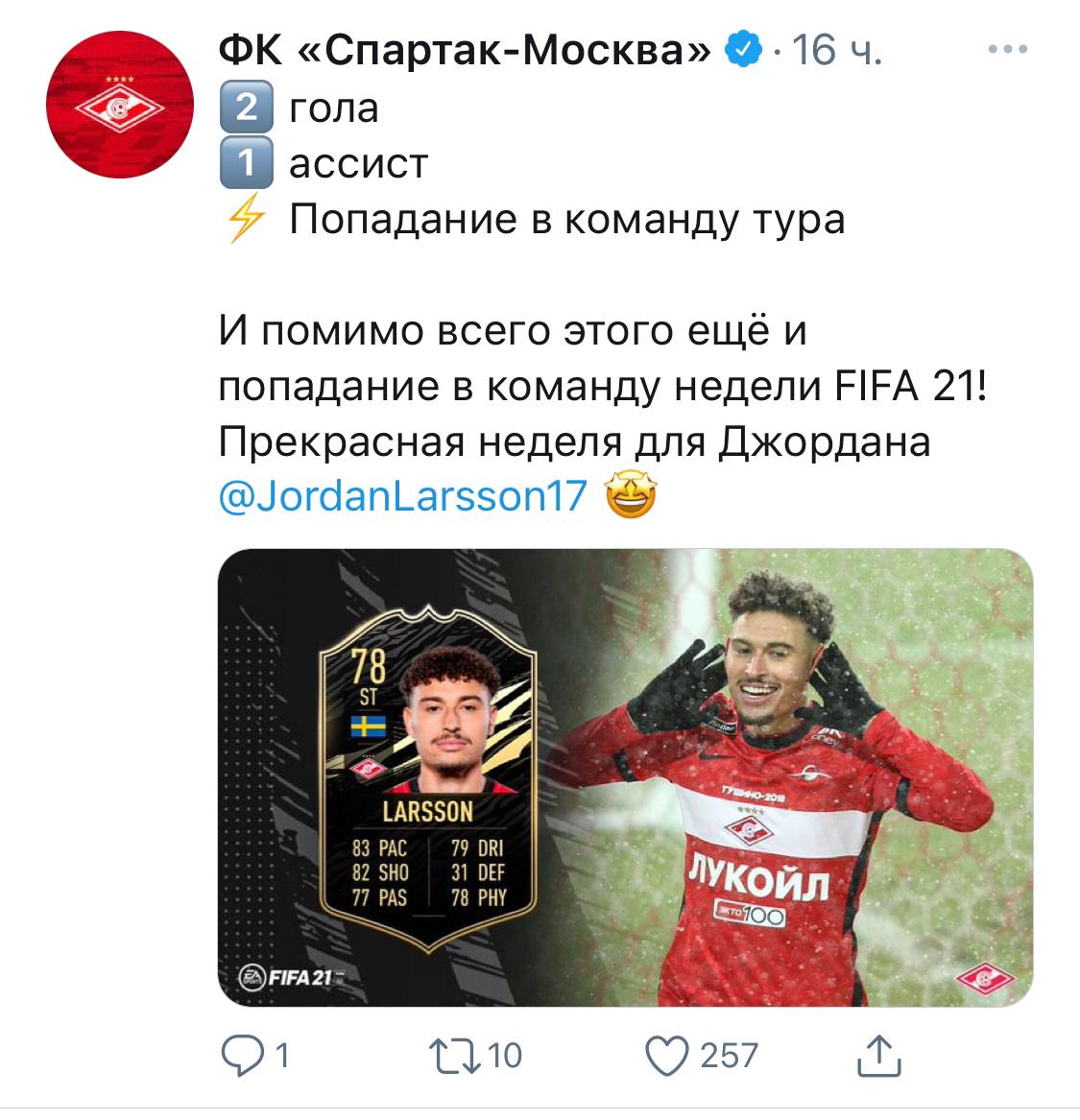Image resolution: width=1080 pixels, height=1120 pixels.
Task: Open Spartak Moscow profile avatar
Action: [x=120, y=105]
